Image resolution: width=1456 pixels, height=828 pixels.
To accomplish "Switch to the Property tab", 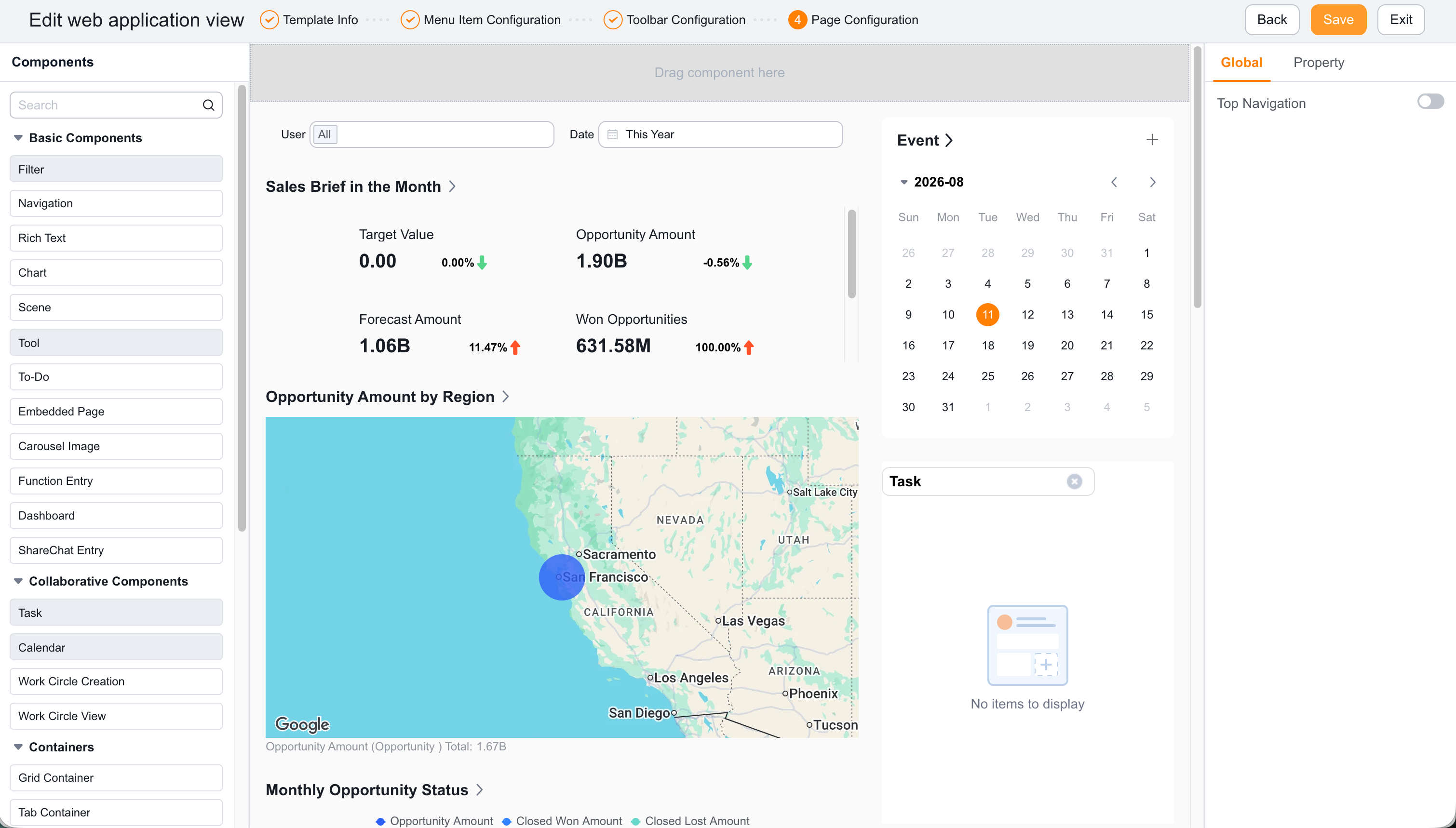I will pyautogui.click(x=1319, y=63).
